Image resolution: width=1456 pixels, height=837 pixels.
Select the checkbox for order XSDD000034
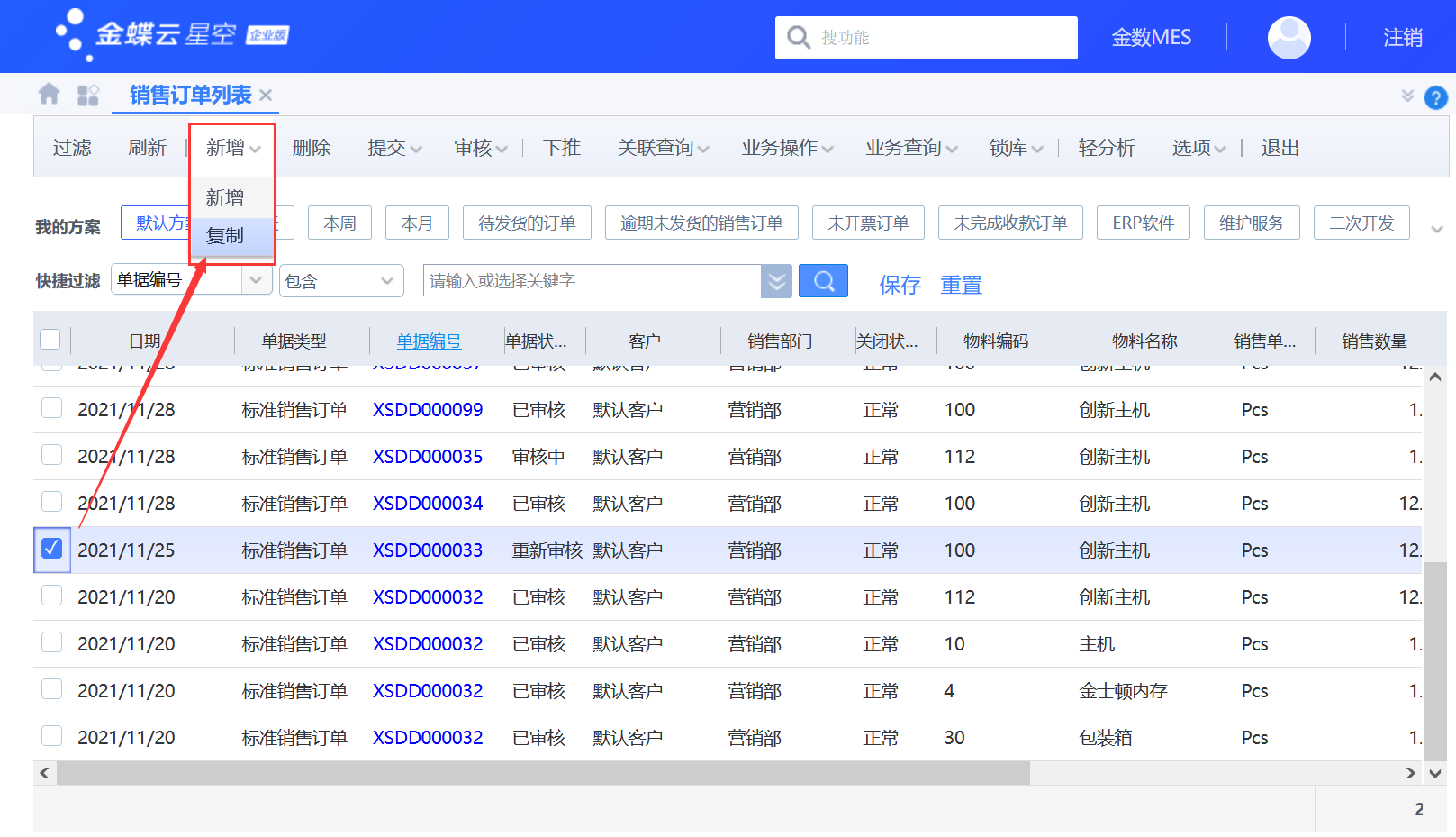click(52, 502)
